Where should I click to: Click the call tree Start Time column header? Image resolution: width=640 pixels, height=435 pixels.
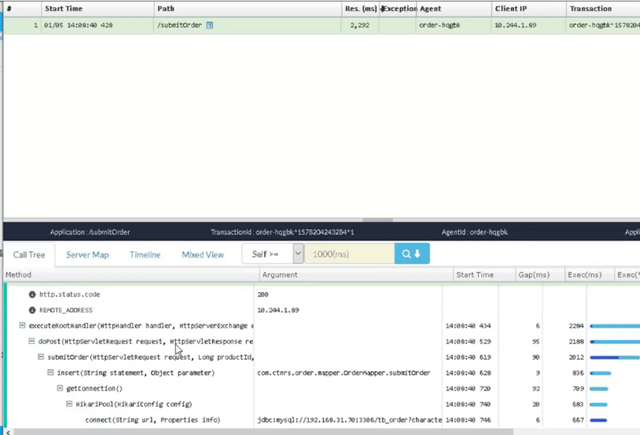click(484, 275)
